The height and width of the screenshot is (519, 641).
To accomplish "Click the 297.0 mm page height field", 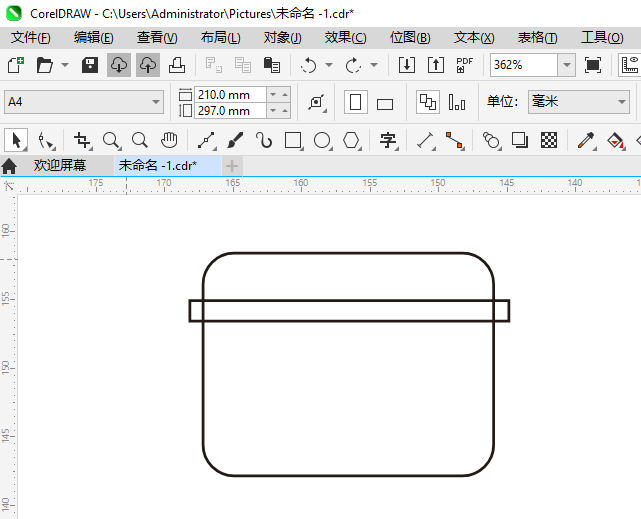I will 231,111.
